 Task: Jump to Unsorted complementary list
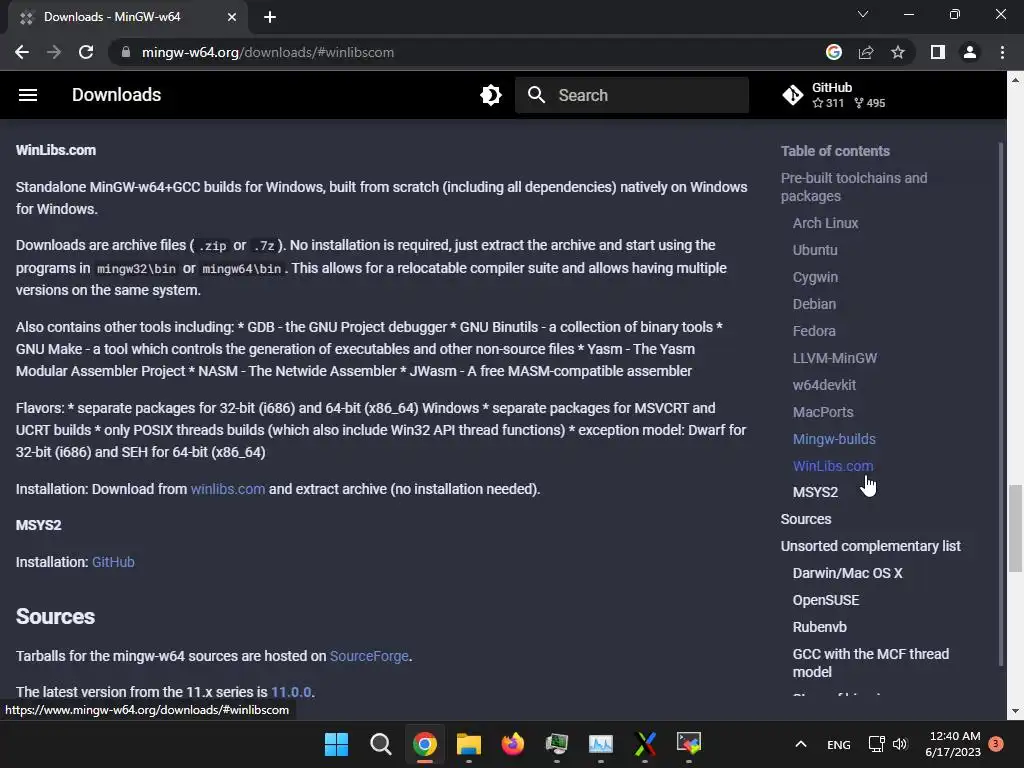[871, 547]
